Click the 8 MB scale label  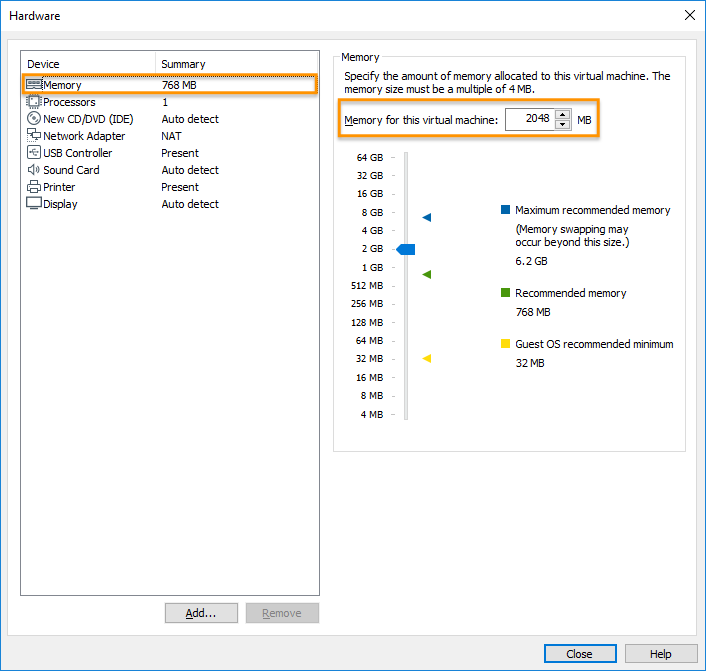(x=371, y=395)
